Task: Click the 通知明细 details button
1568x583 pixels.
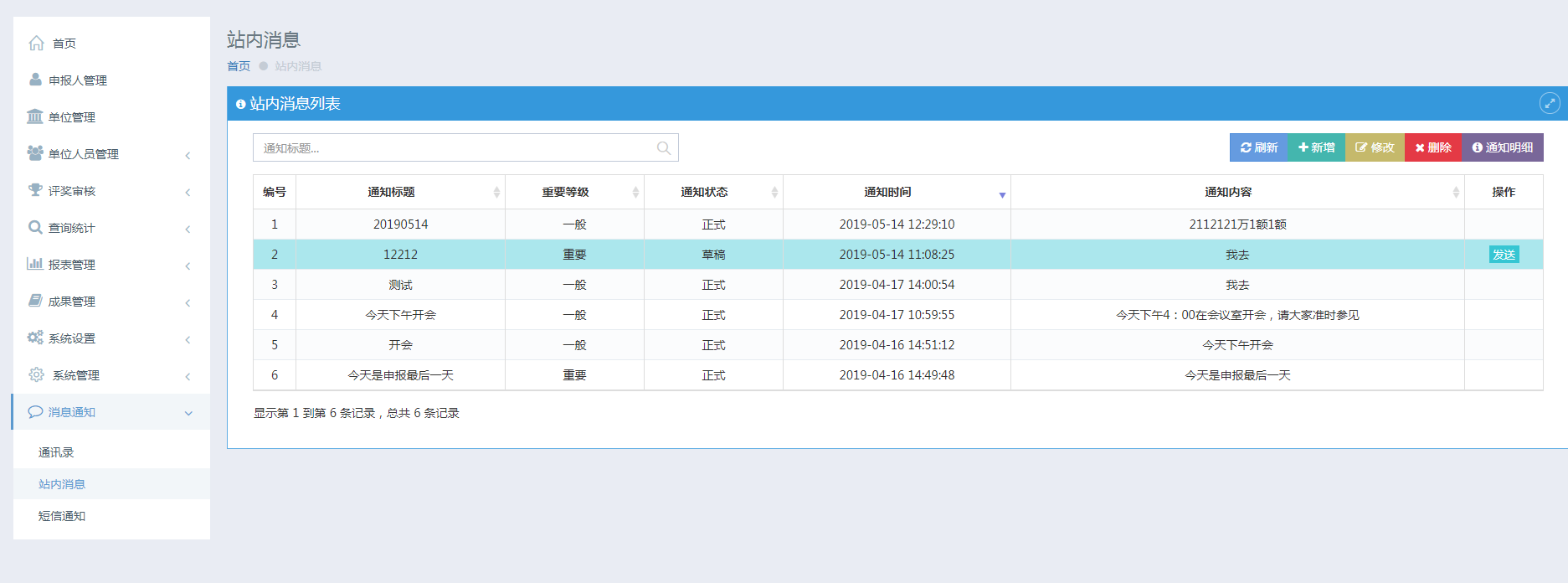Action: [1503, 147]
